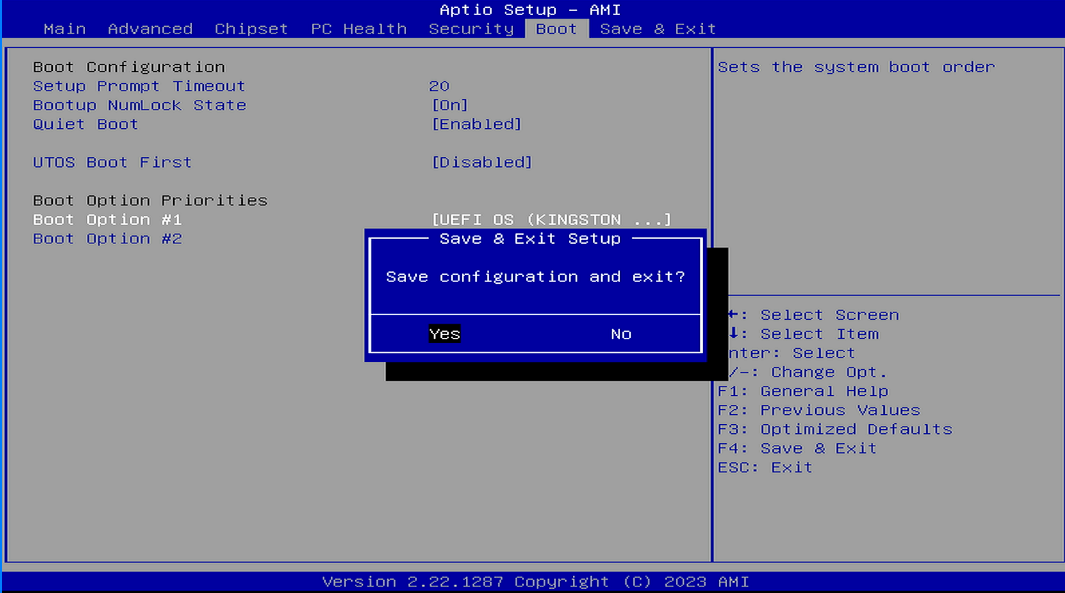The height and width of the screenshot is (593, 1065).
Task: Select Bootup NumLock State option
Action: pos(139,105)
